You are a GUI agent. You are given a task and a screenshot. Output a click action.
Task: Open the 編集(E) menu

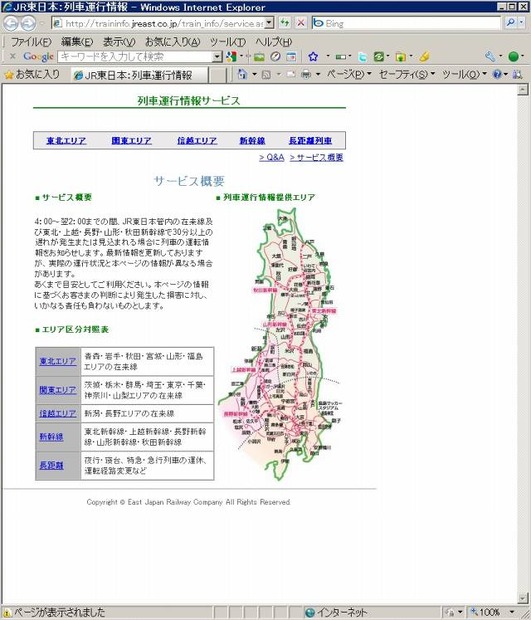[77, 42]
